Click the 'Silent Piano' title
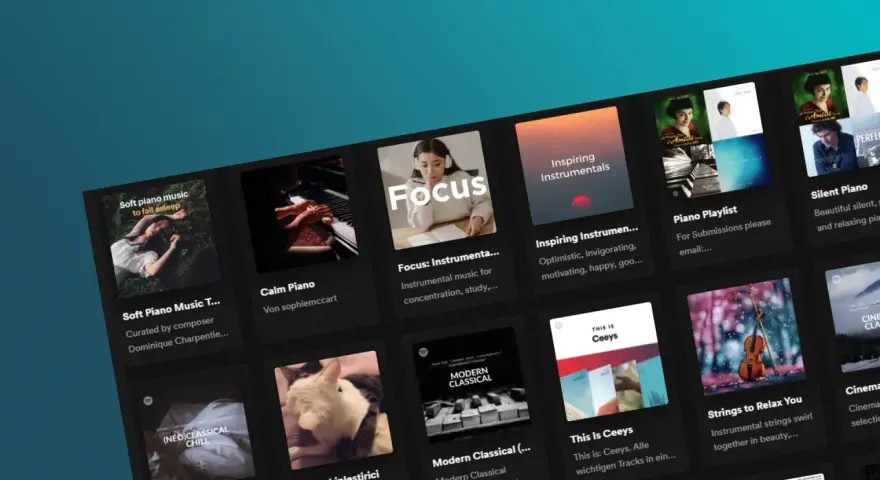This screenshot has height=480, width=880. pos(840,191)
